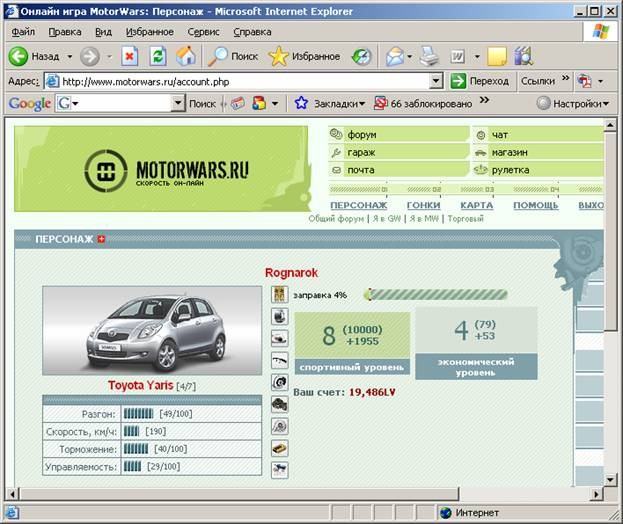623x524 pixels.
Task: Click the vertical scrollbar down arrow
Action: click(610, 479)
